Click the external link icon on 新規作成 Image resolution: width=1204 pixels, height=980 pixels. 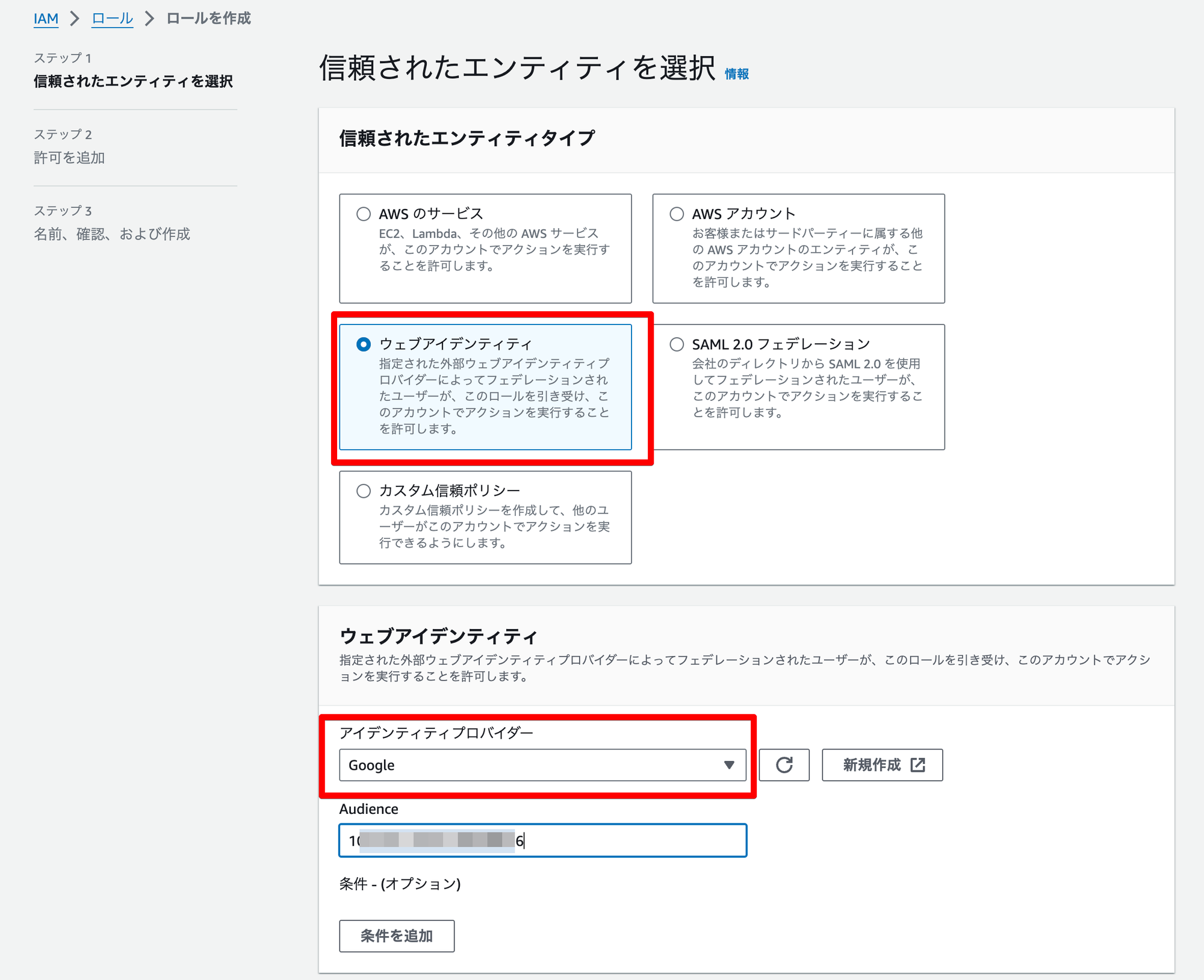click(x=917, y=765)
